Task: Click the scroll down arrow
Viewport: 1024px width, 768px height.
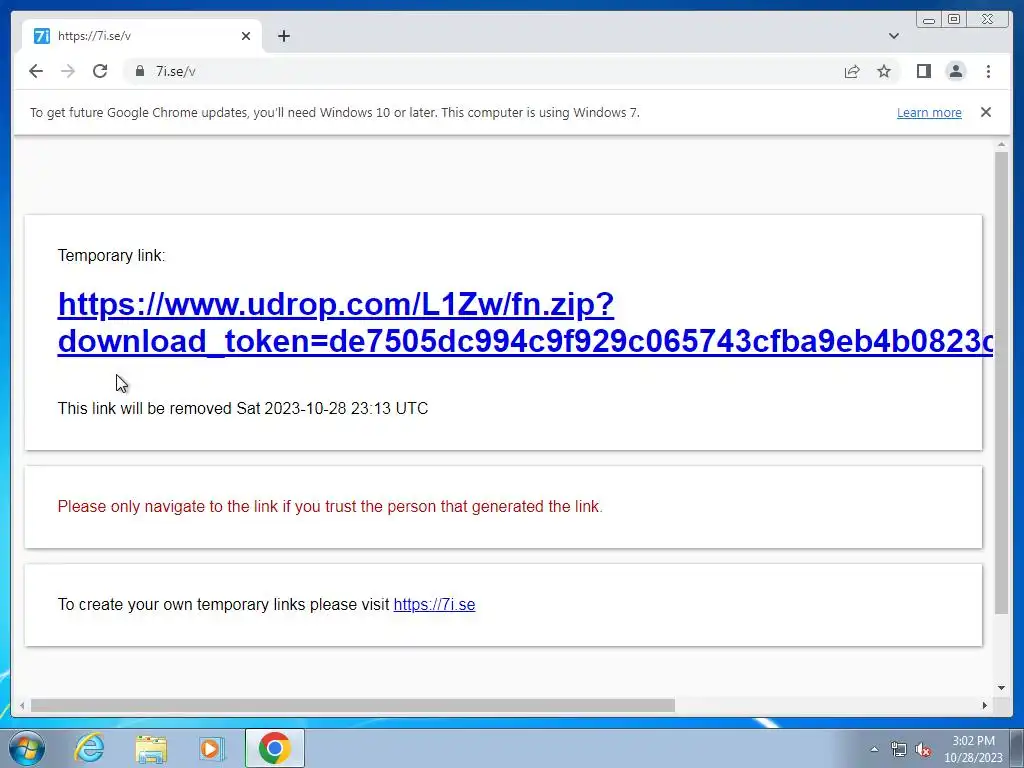Action: (1001, 688)
